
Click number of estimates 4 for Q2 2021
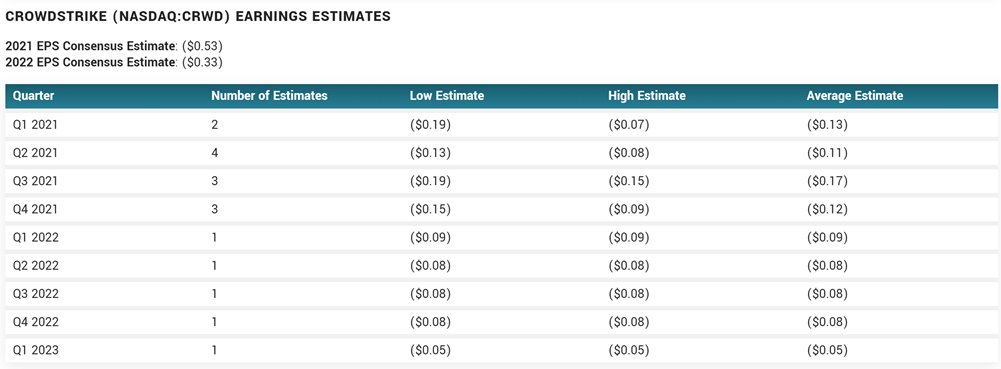pos(214,153)
